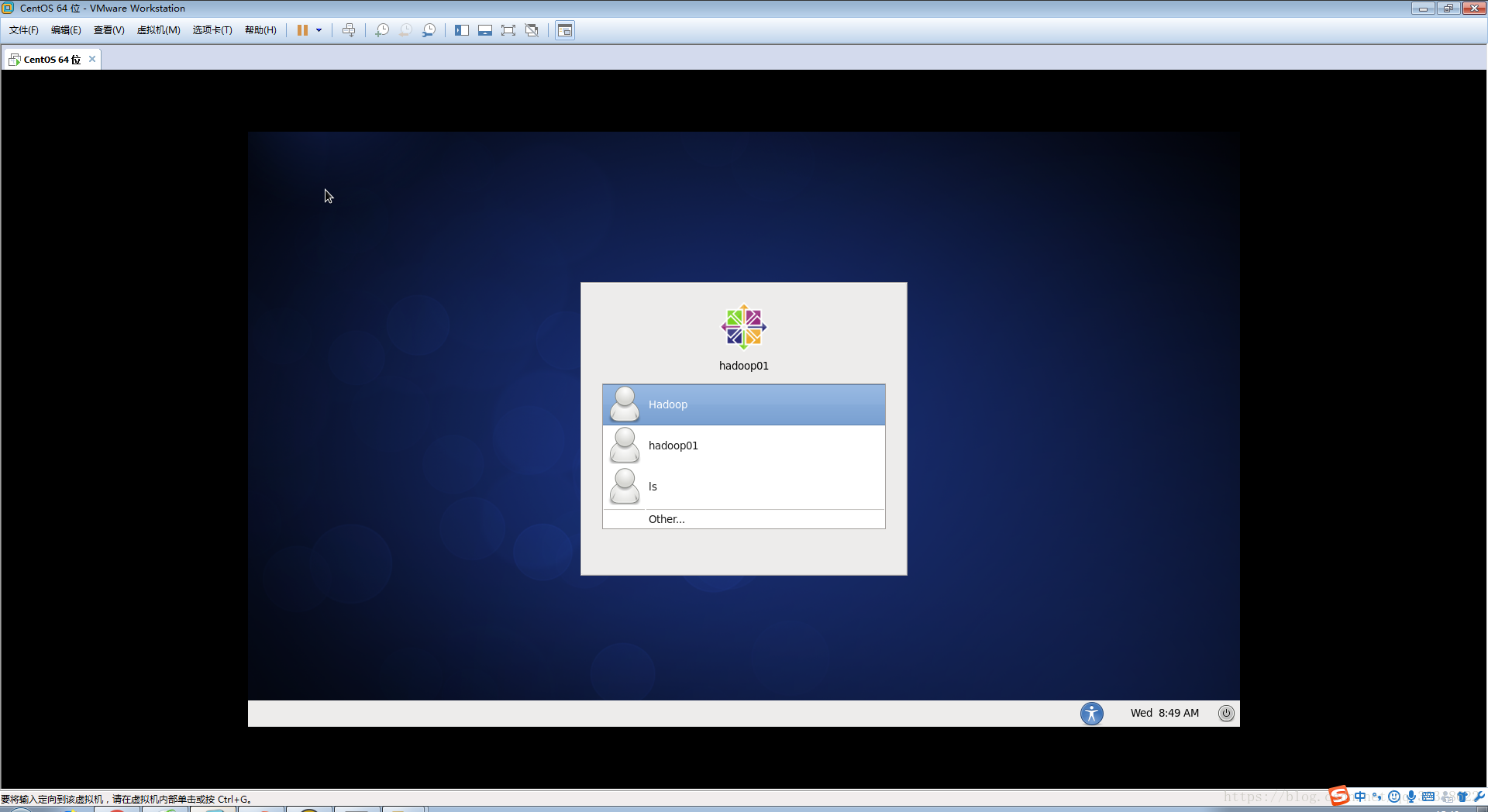Screen dimensions: 1488x812
Task: Open the 查看(V) menu
Action: click(109, 30)
